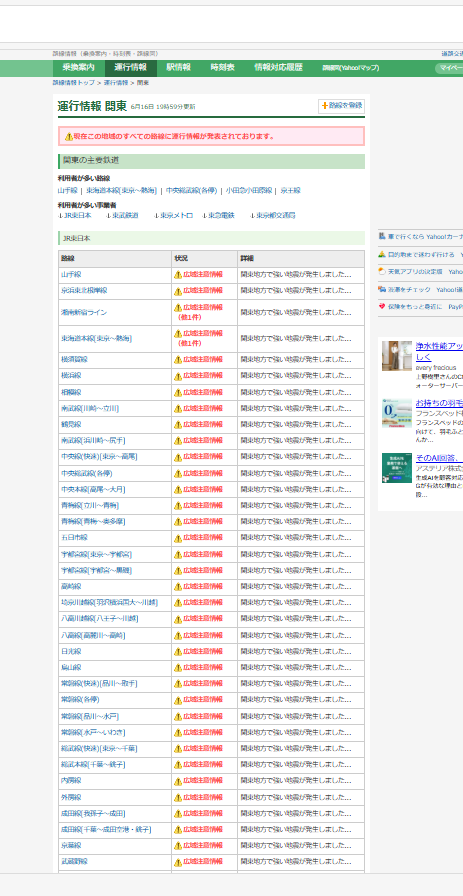The image size is (463, 896).
Task: Click the フランスベッド ad thumbnail image
Action: (x=397, y=413)
